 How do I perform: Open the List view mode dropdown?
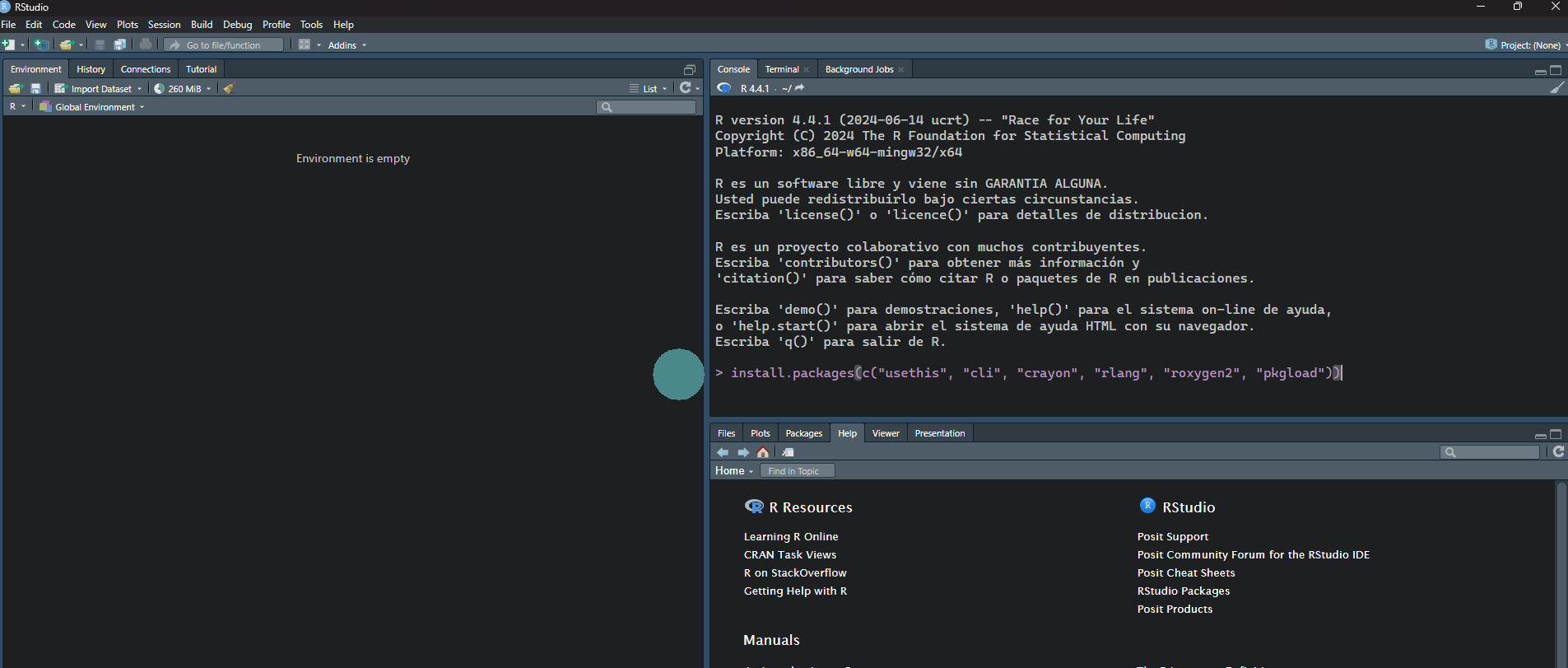[649, 88]
